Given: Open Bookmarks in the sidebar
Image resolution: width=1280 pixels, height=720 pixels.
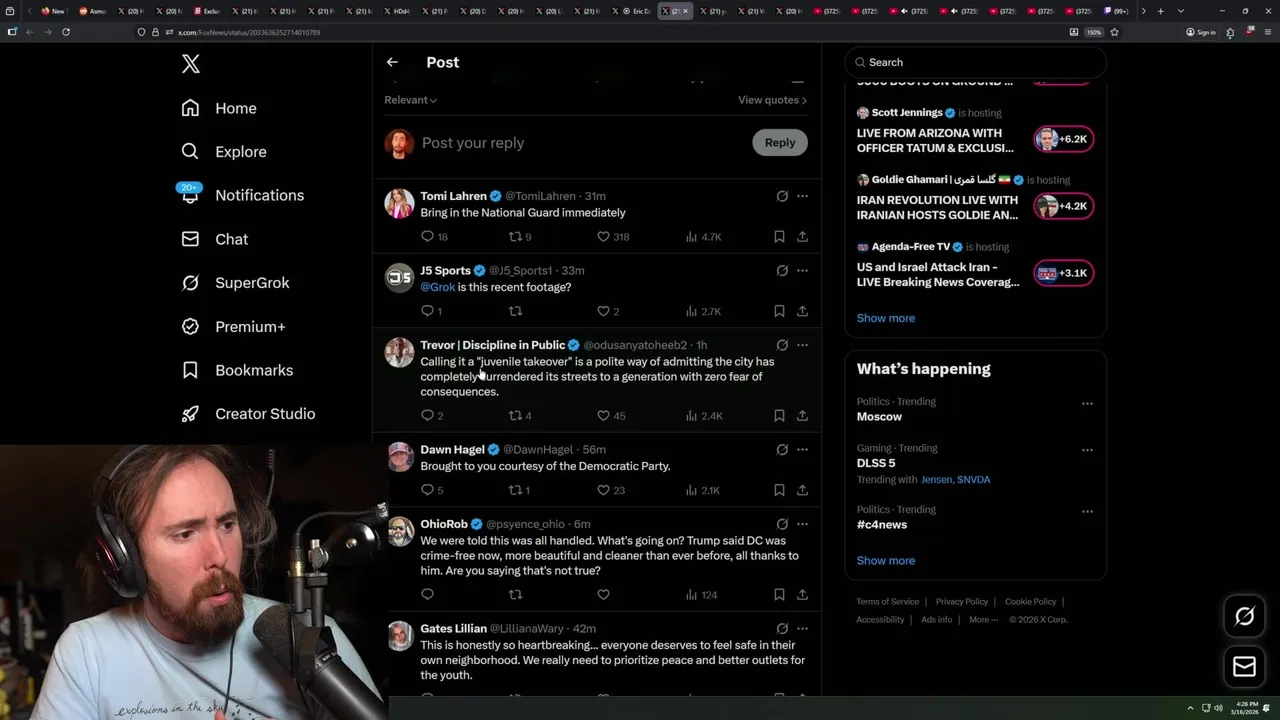Looking at the screenshot, I should pyautogui.click(x=237, y=370).
